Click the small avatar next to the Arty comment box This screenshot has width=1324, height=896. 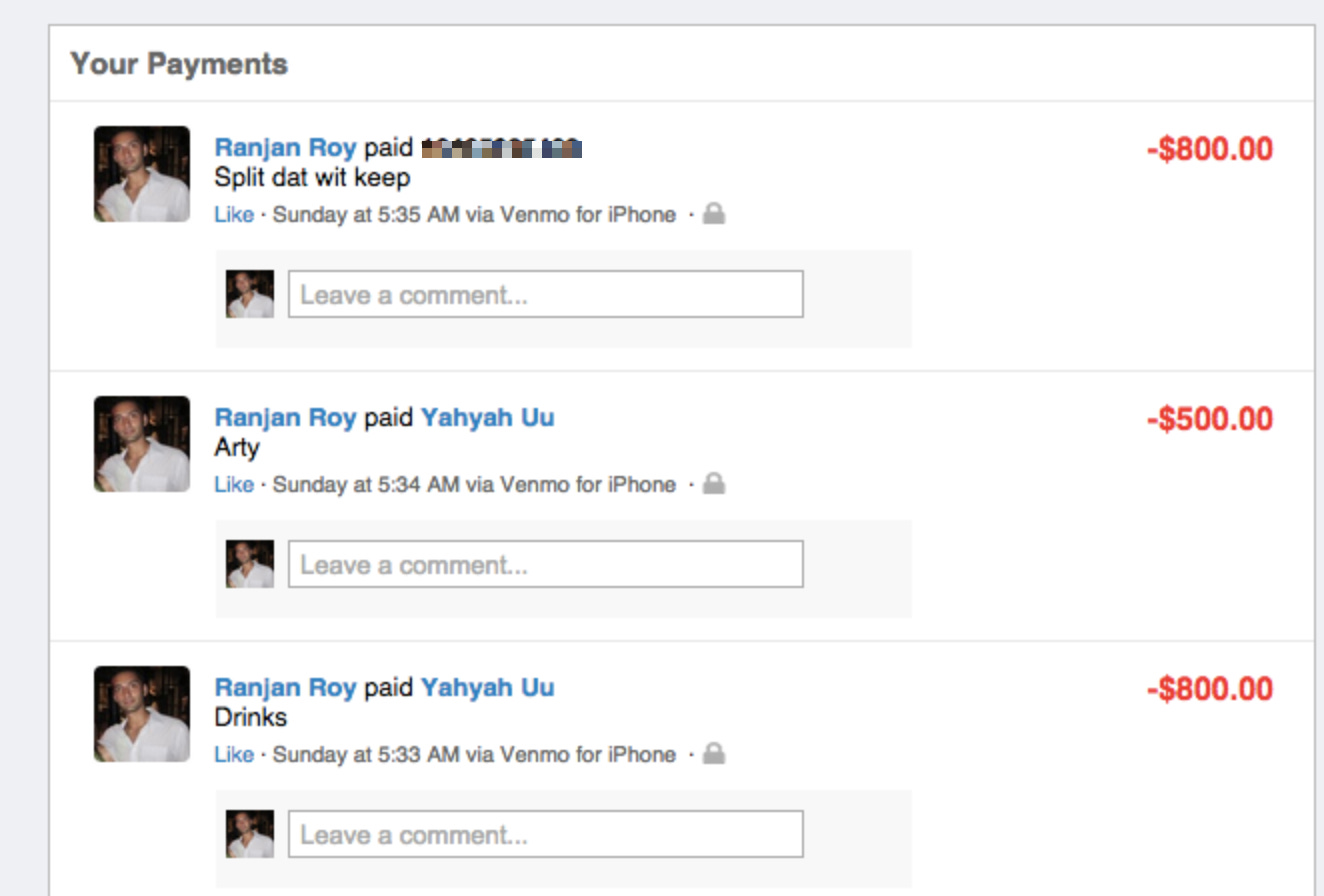pyautogui.click(x=250, y=564)
